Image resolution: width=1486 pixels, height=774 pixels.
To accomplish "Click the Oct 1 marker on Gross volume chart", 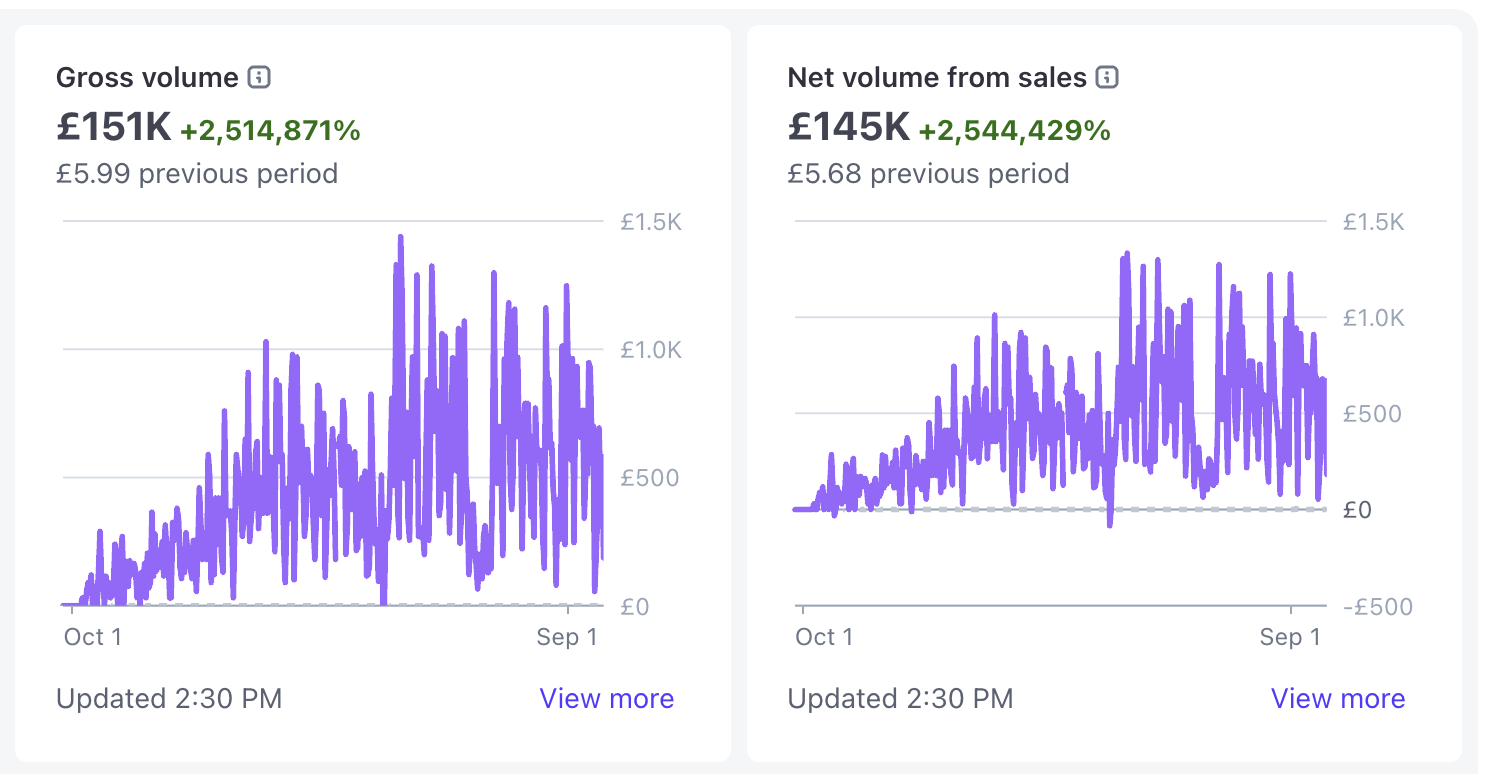I will point(93,637).
